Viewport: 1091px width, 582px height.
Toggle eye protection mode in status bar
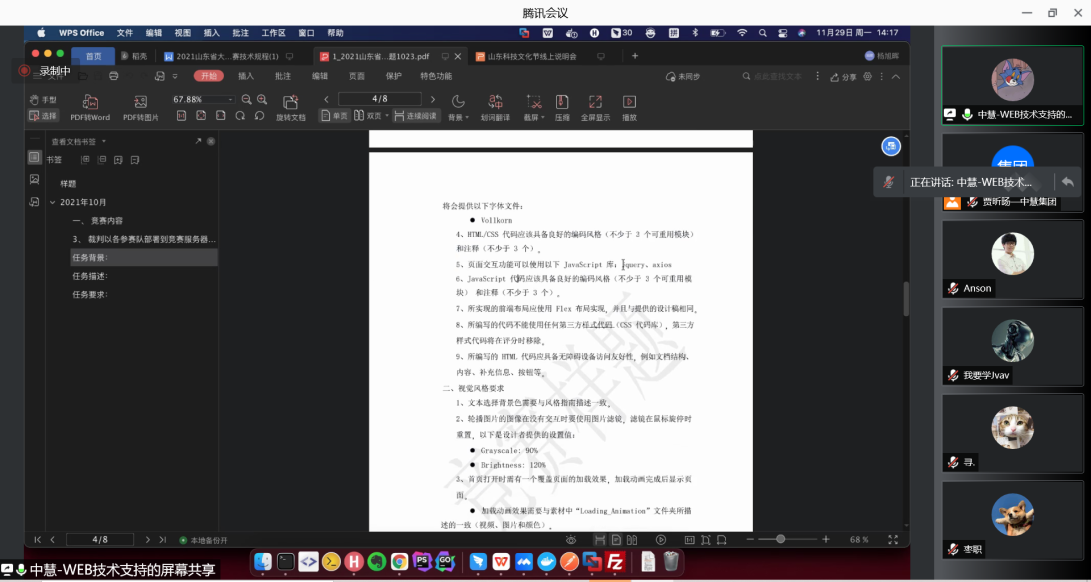[x=571, y=540]
